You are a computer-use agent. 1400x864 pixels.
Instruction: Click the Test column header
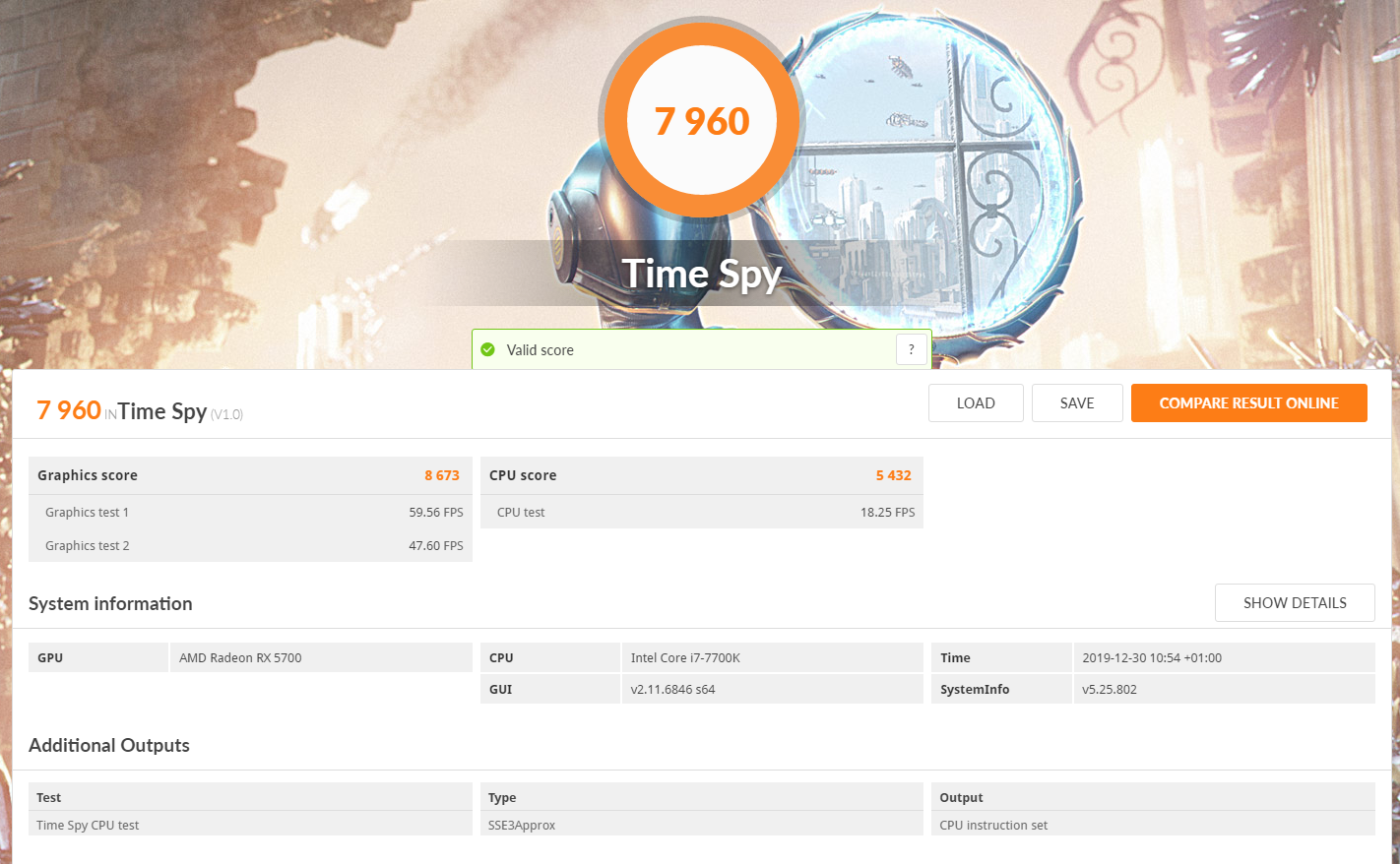pyautogui.click(x=250, y=797)
